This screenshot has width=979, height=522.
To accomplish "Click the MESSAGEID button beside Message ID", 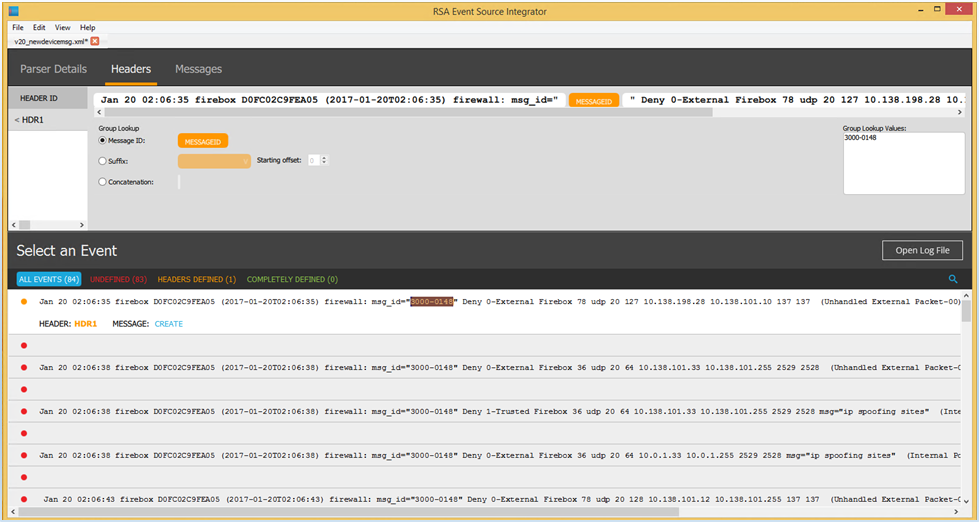I will coord(203,142).
